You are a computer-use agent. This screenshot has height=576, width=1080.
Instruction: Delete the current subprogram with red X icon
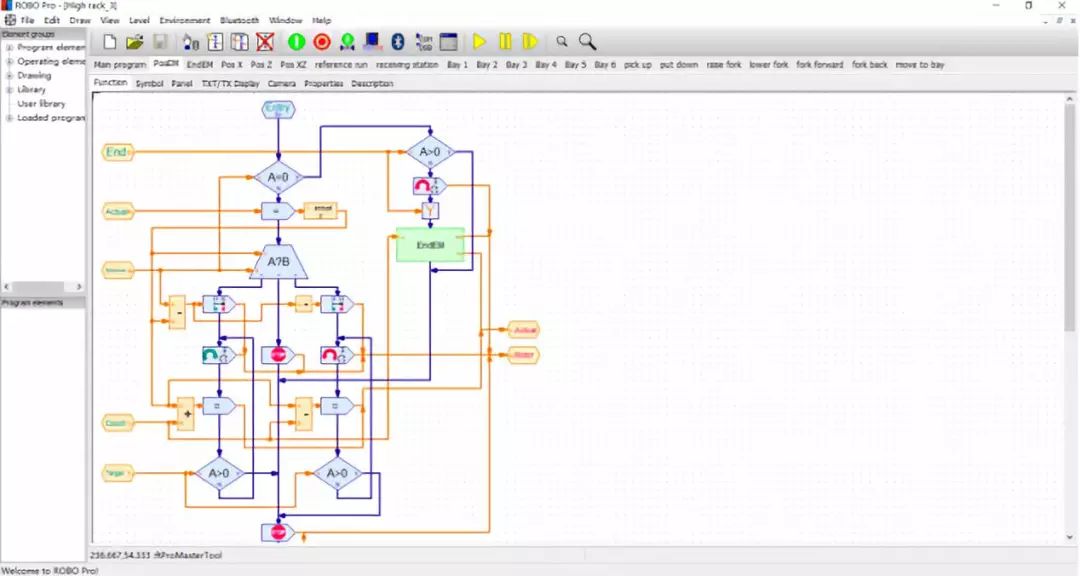point(265,42)
